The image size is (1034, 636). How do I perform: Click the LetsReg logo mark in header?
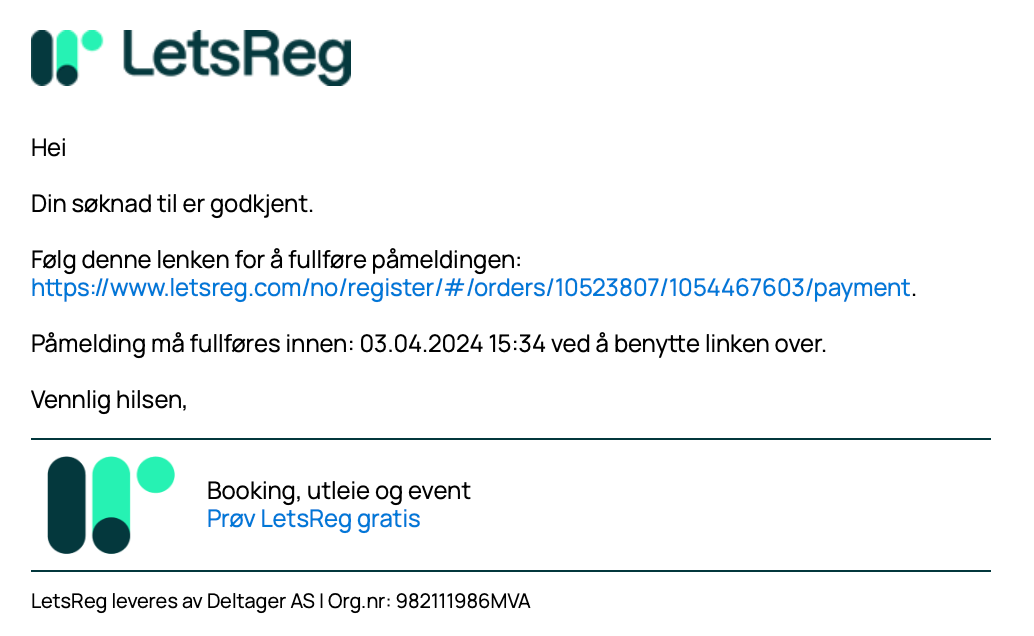click(x=67, y=57)
